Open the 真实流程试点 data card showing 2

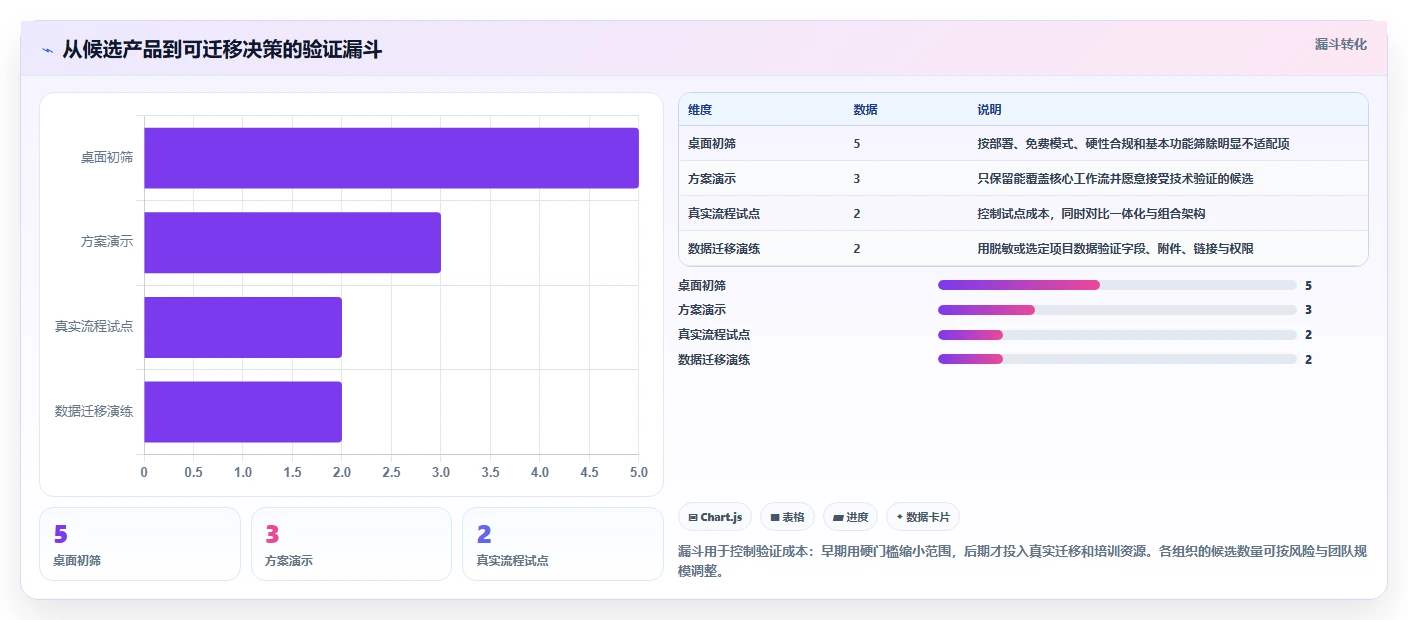pos(563,544)
